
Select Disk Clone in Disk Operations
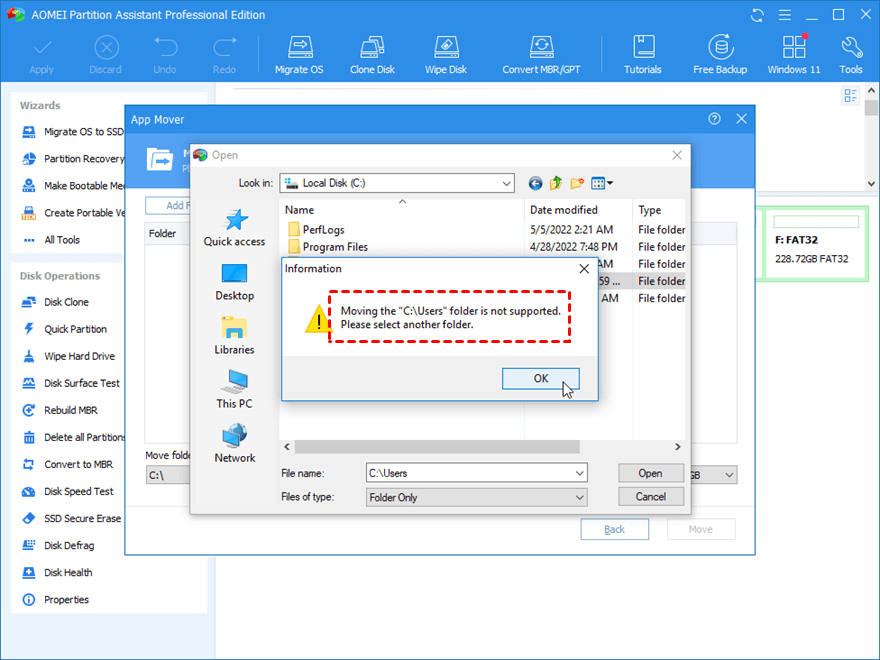pos(56,302)
